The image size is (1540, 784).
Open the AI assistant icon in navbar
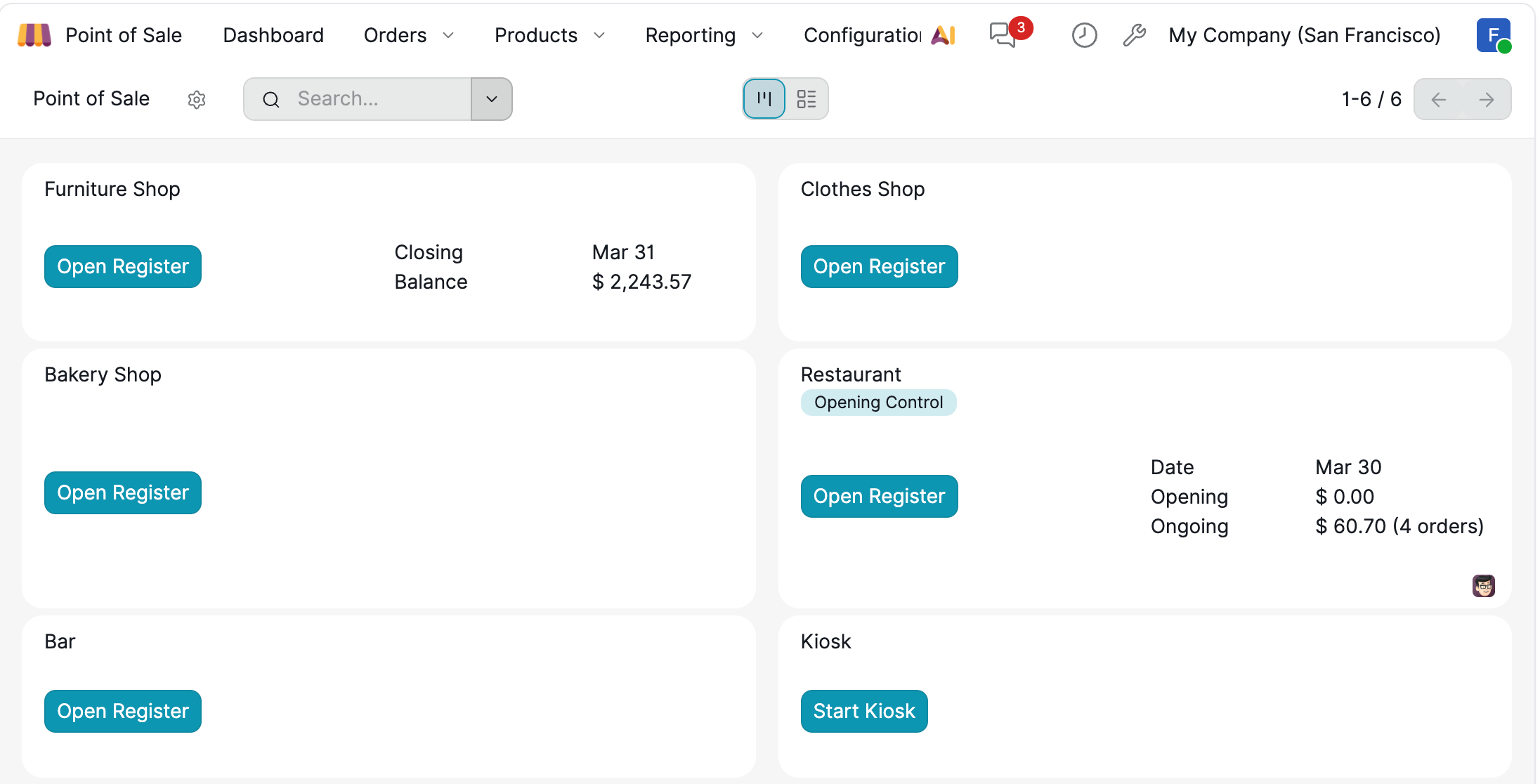[x=944, y=35]
